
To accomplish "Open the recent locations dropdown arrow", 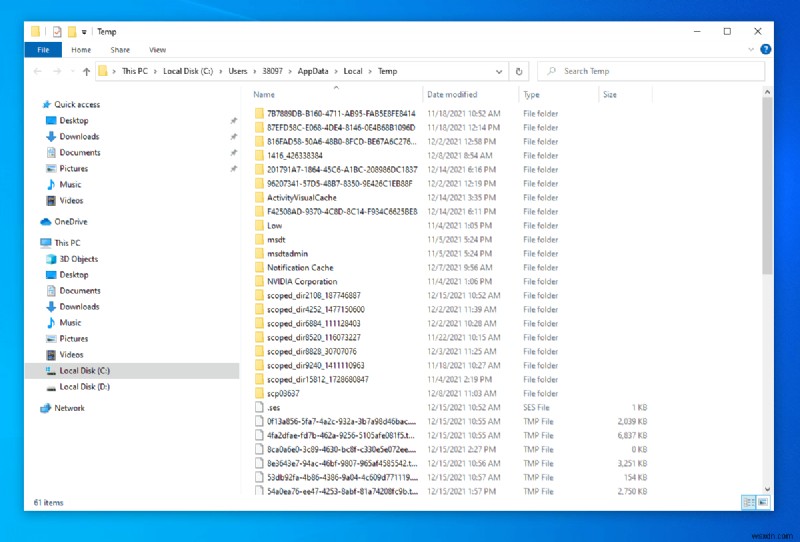I will [x=72, y=71].
